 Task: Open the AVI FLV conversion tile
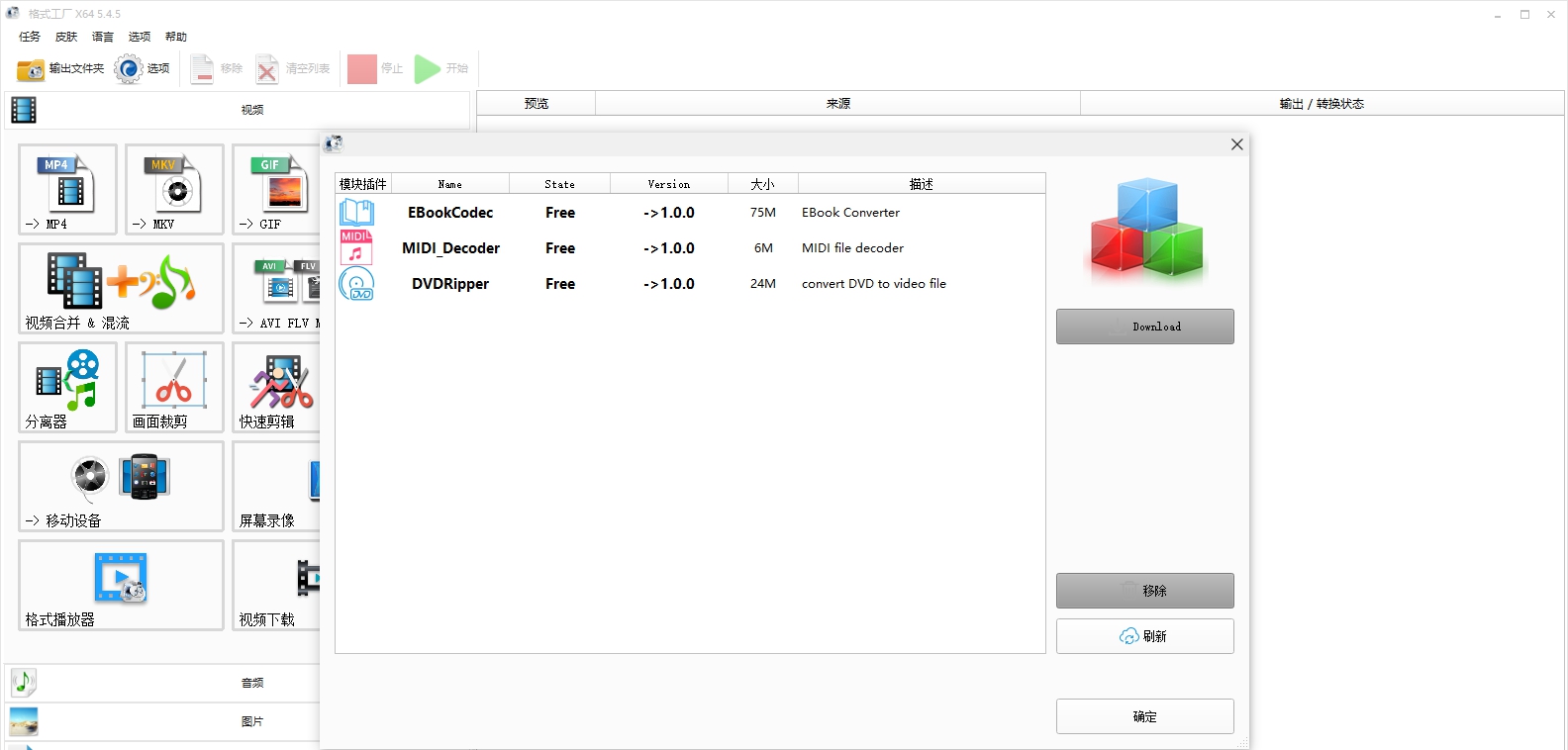(x=276, y=288)
